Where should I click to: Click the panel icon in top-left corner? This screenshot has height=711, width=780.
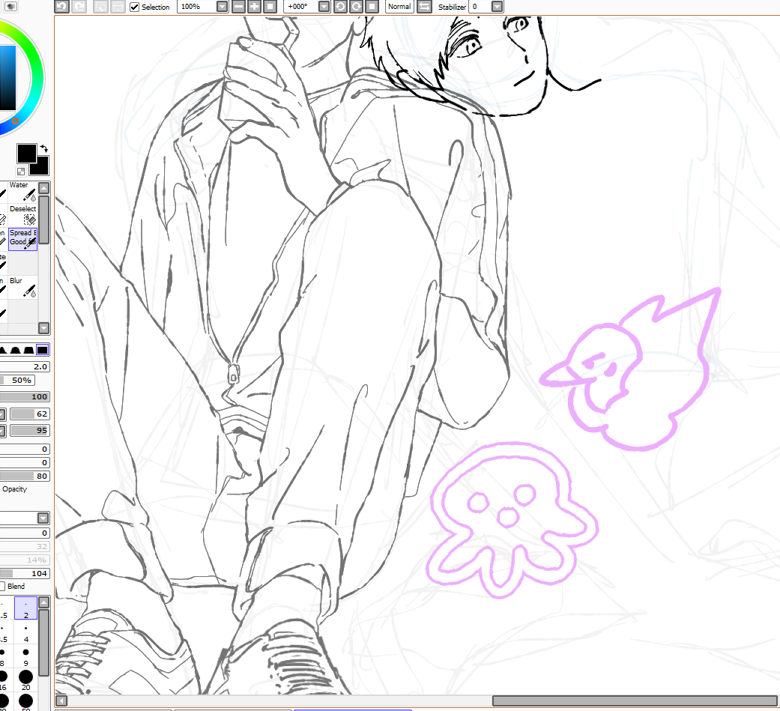[x=10, y=6]
